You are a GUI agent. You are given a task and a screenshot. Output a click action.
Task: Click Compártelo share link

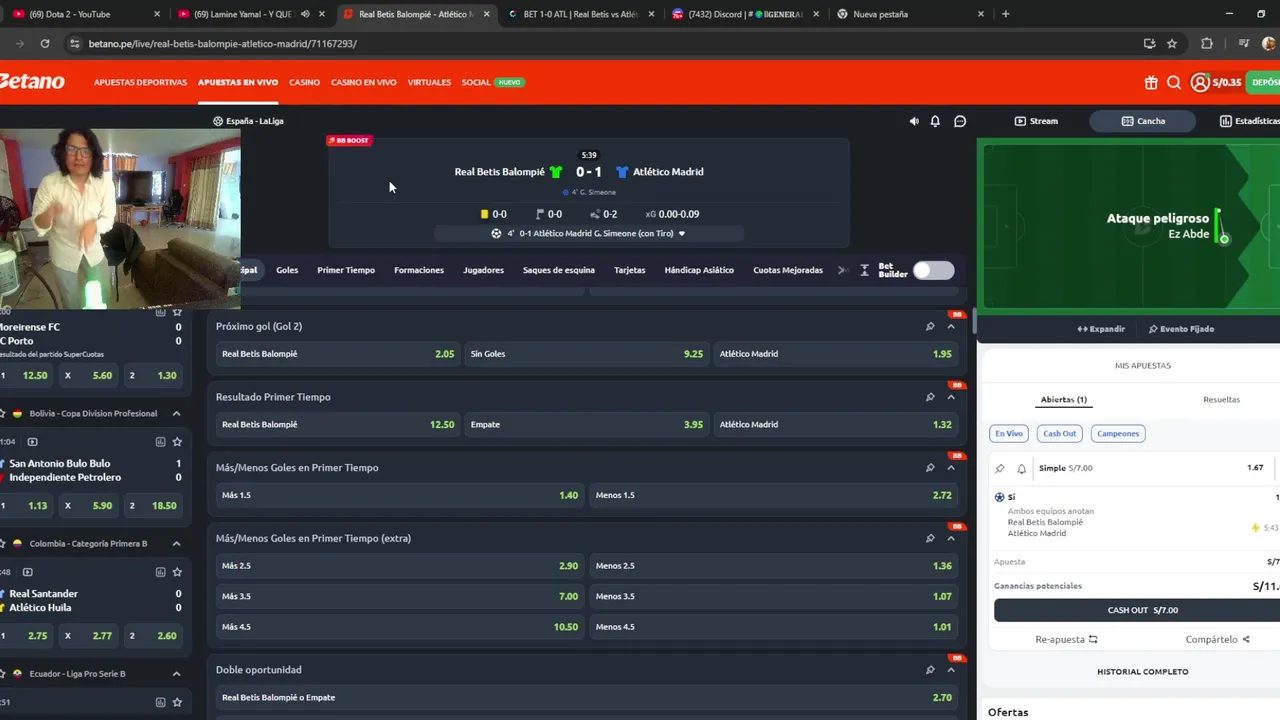[1218, 639]
